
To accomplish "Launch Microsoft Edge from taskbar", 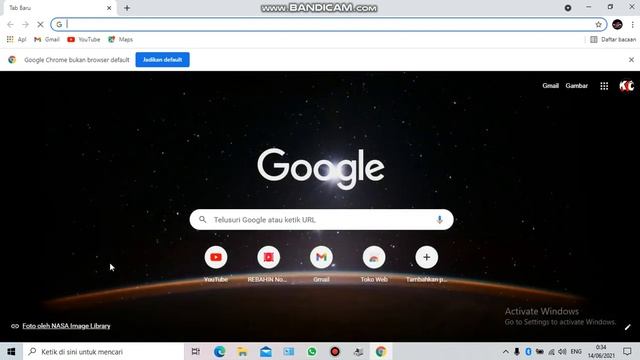I will tap(219, 351).
